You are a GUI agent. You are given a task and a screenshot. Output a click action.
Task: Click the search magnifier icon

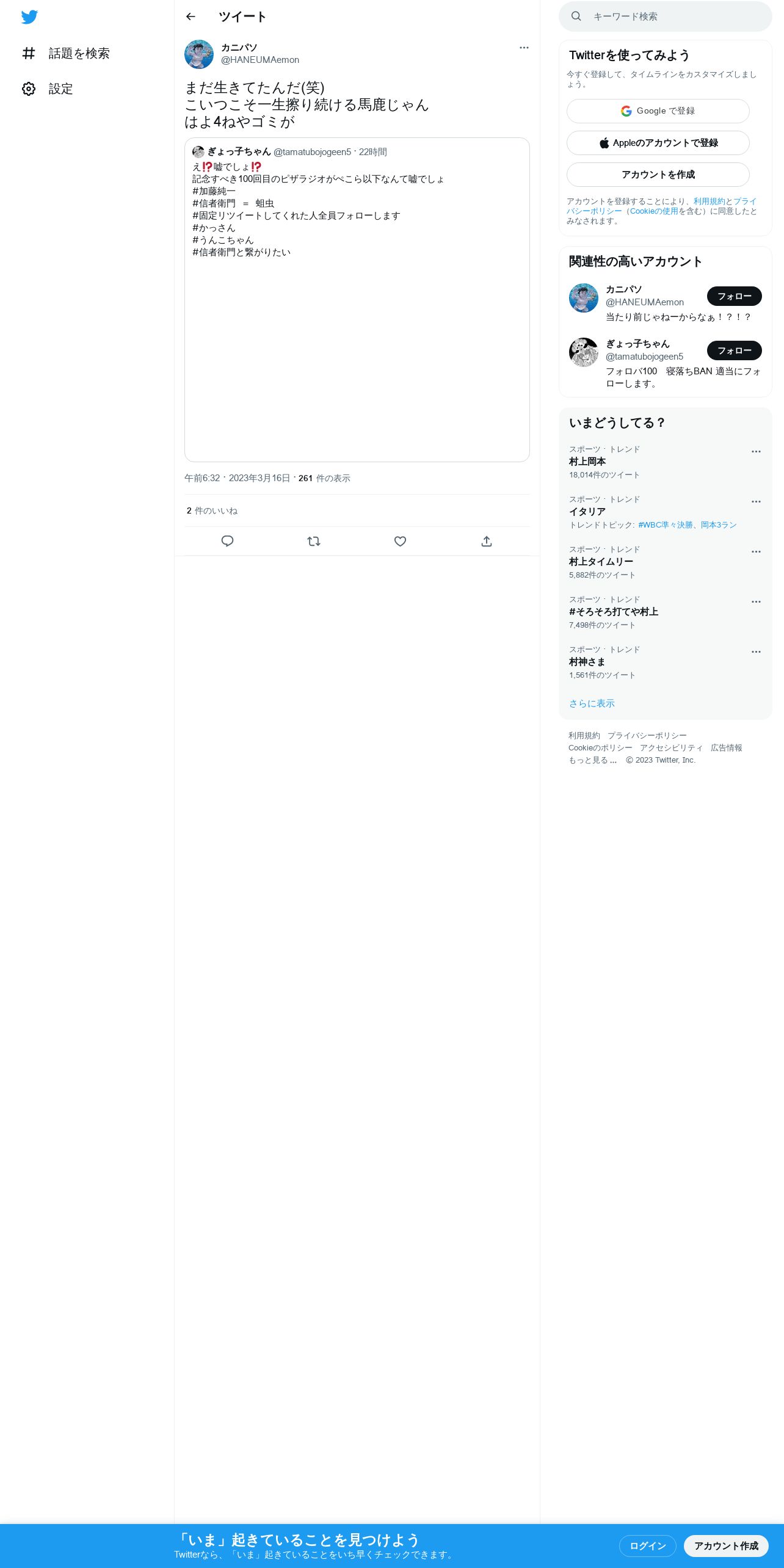click(x=576, y=16)
